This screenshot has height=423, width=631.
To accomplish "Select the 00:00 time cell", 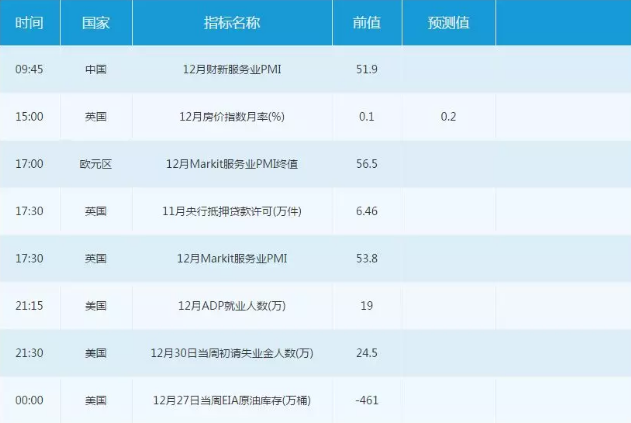I will pyautogui.click(x=29, y=400).
